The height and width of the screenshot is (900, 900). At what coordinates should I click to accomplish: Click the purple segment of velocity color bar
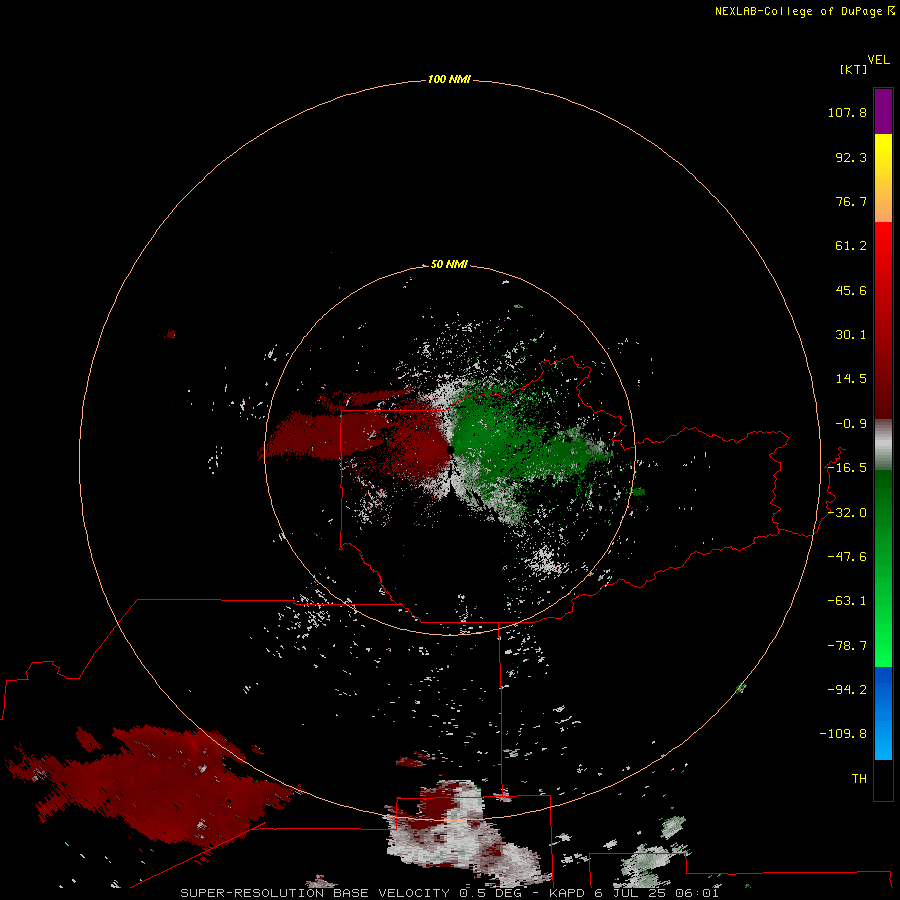[883, 111]
